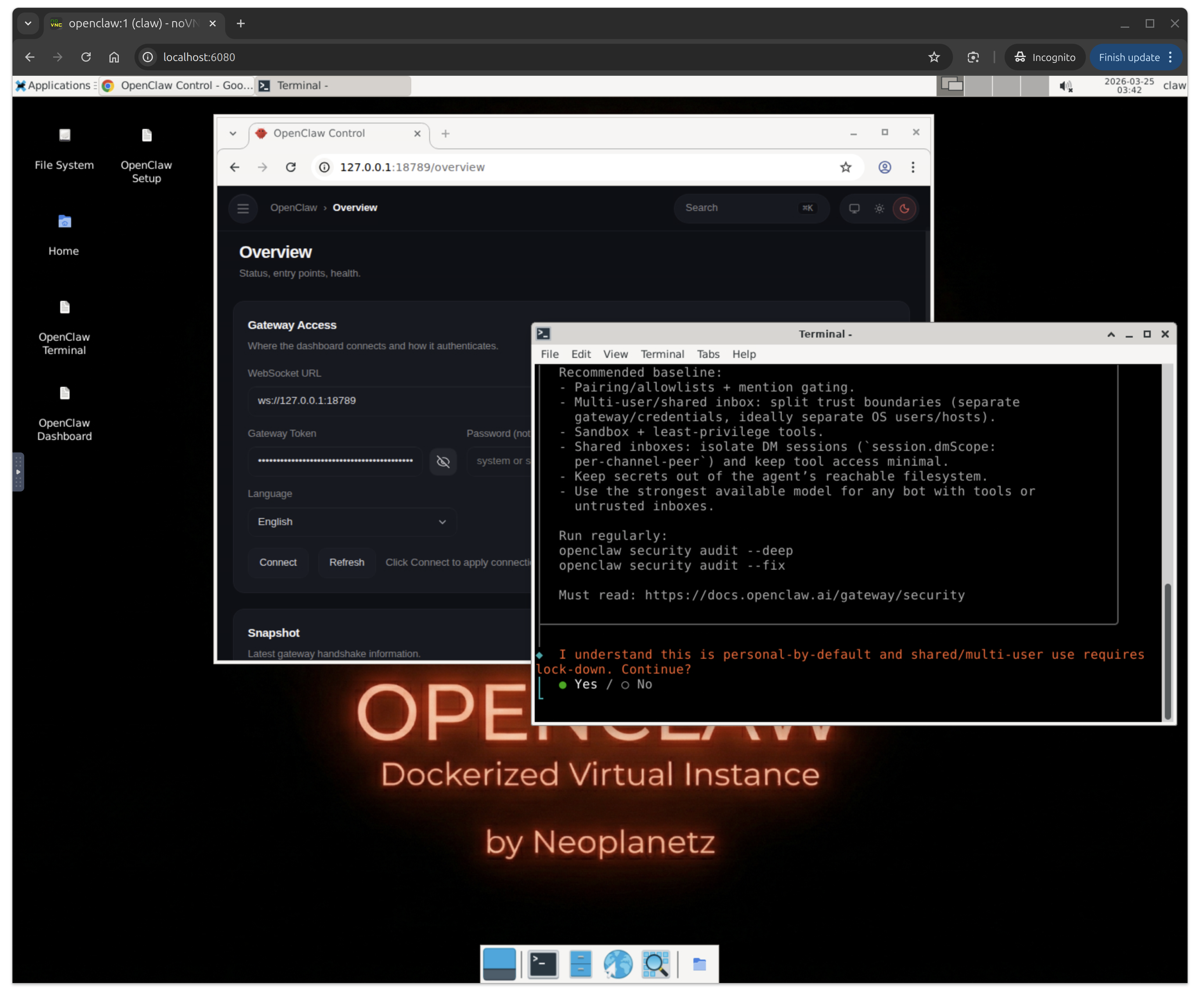Switch to dark theme moon icon
Screen dimensions: 1200x1008
904,209
